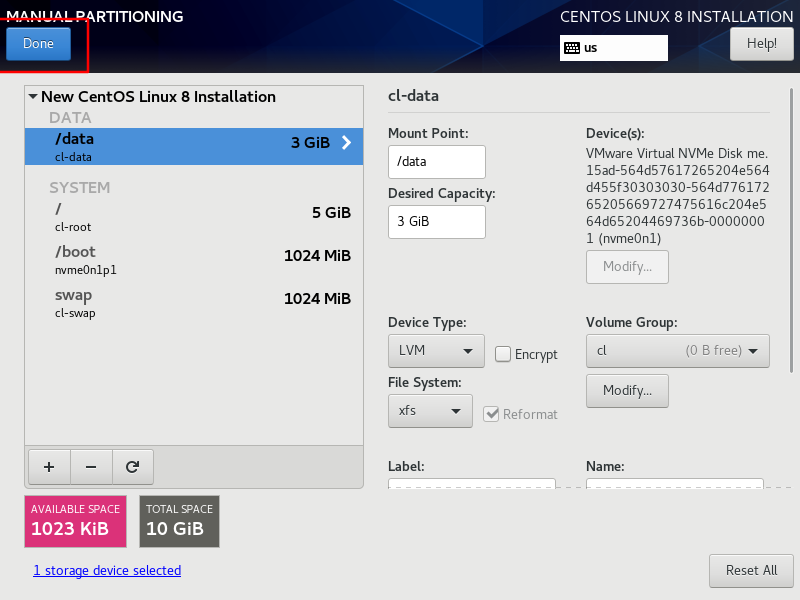
Task: Click the Total Space 10 GiB box
Action: [180, 521]
